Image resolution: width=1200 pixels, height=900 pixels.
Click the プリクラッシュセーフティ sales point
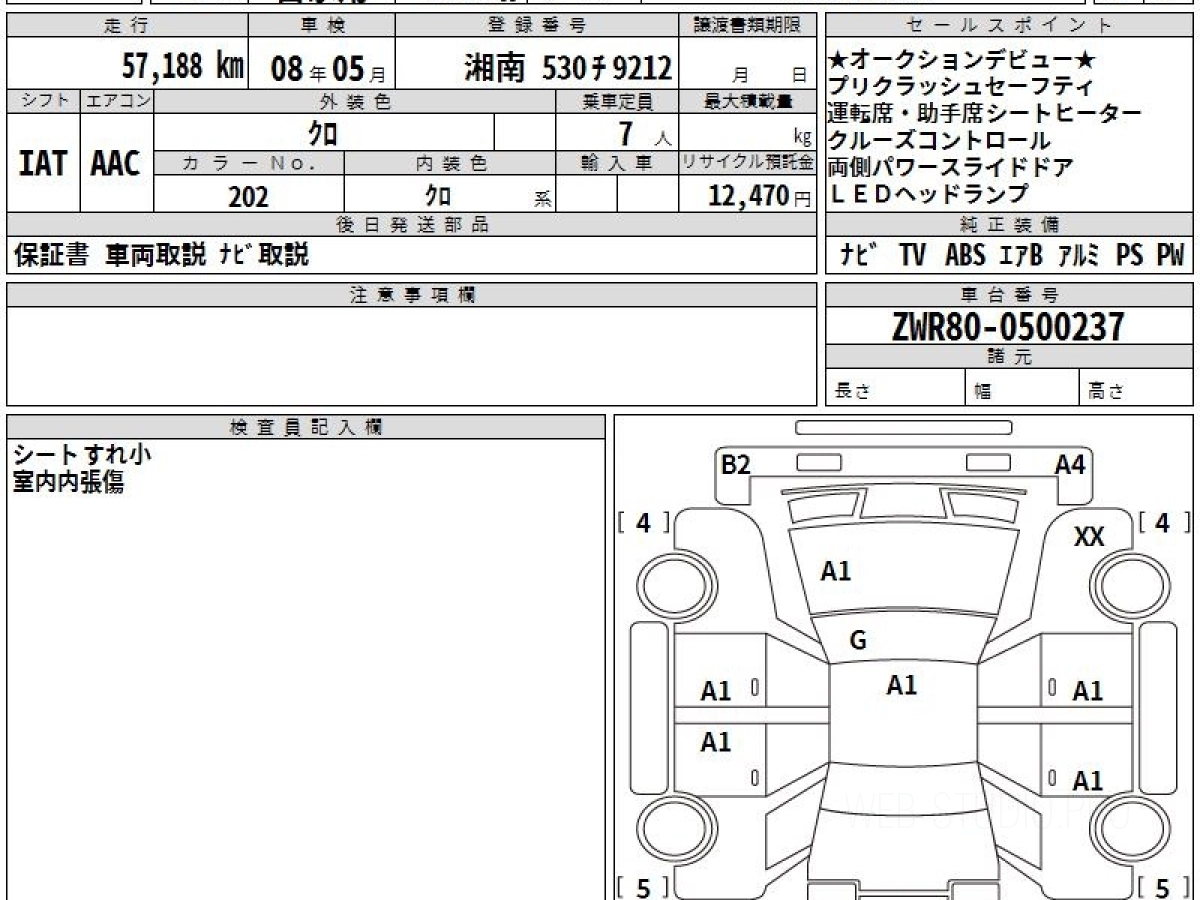(961, 87)
